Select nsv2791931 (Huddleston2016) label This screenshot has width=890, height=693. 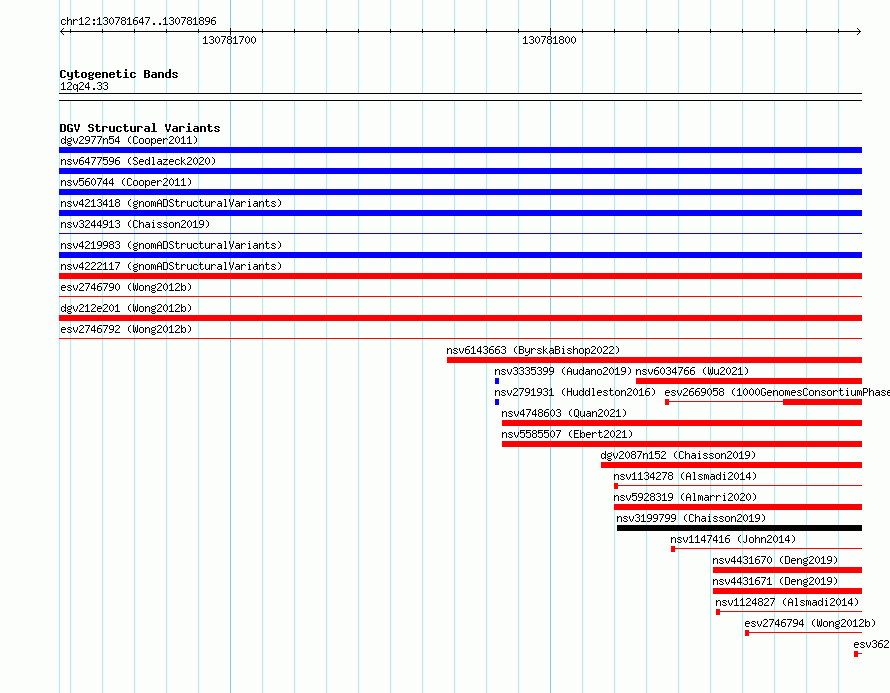click(574, 392)
